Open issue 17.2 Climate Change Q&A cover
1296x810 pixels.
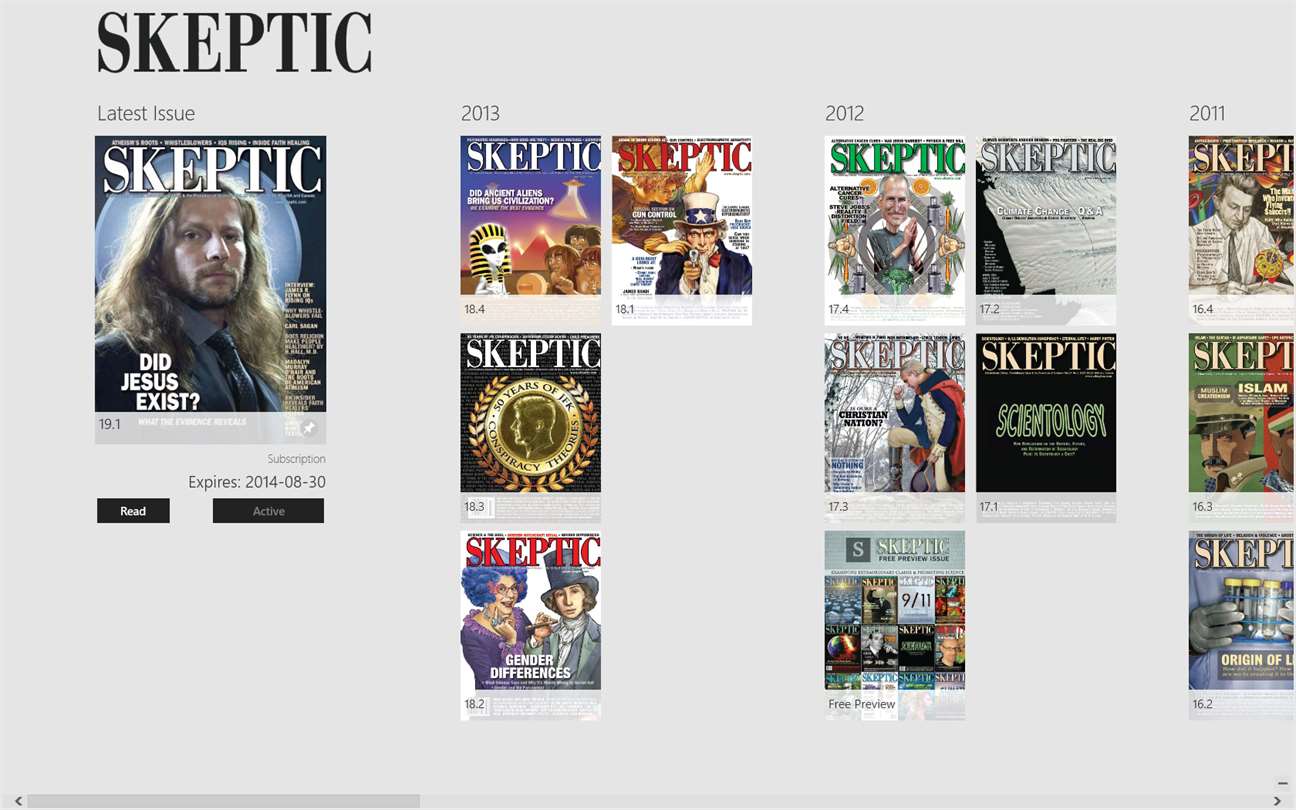(1046, 230)
